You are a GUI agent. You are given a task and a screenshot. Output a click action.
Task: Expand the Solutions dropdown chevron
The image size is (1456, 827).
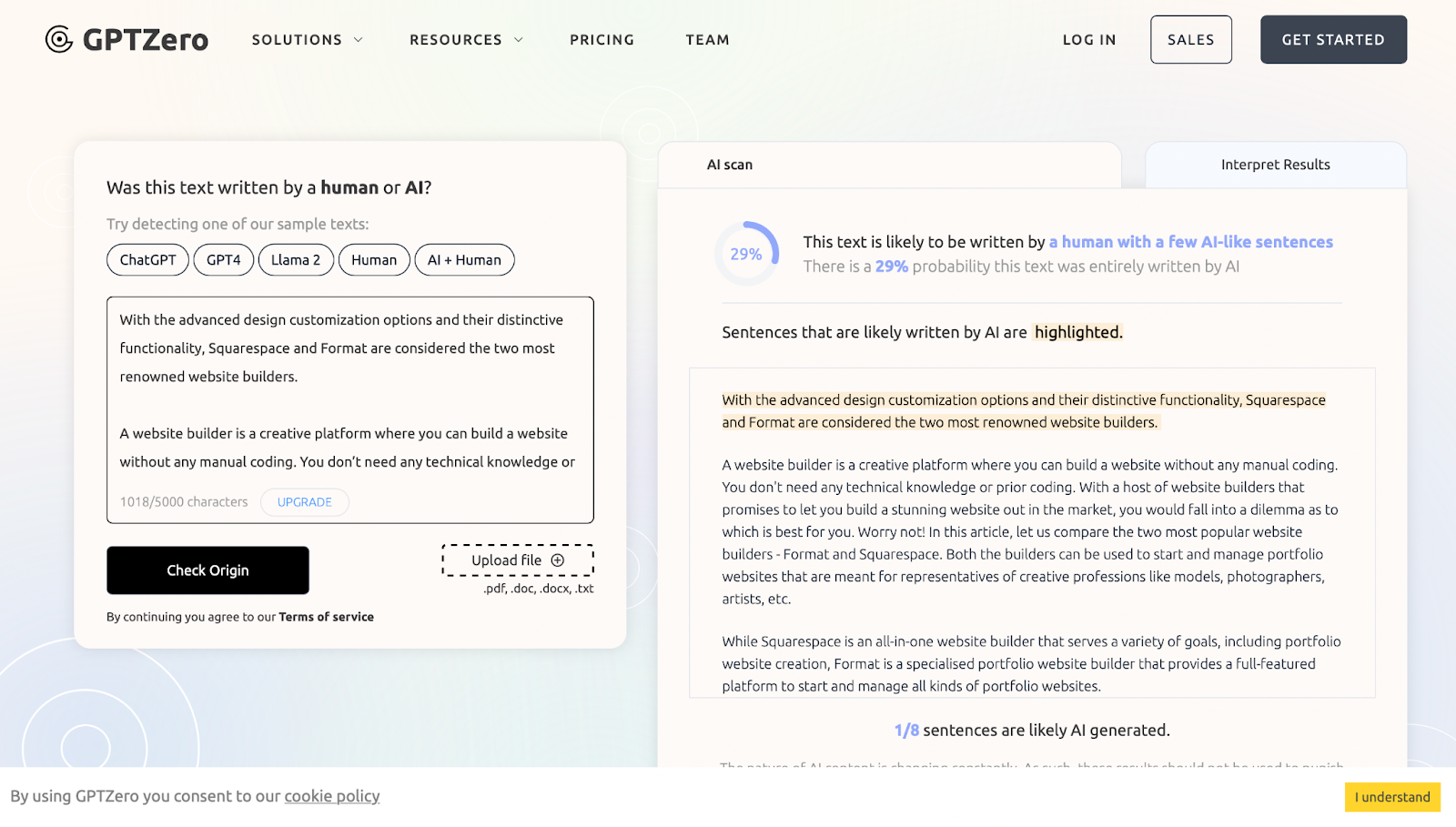tap(359, 40)
